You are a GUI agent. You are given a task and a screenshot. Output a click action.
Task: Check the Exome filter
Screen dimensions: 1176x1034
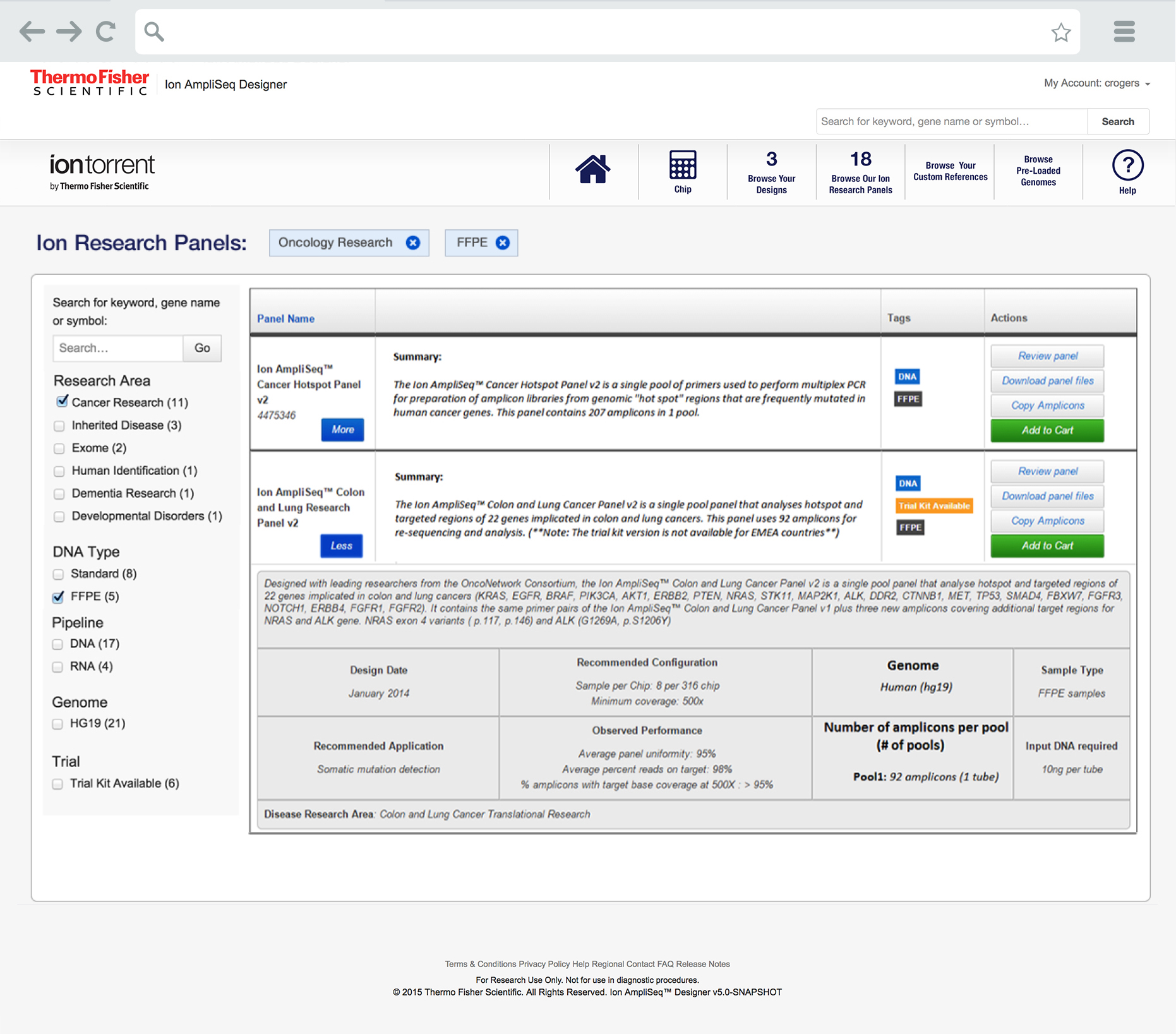click(59, 448)
